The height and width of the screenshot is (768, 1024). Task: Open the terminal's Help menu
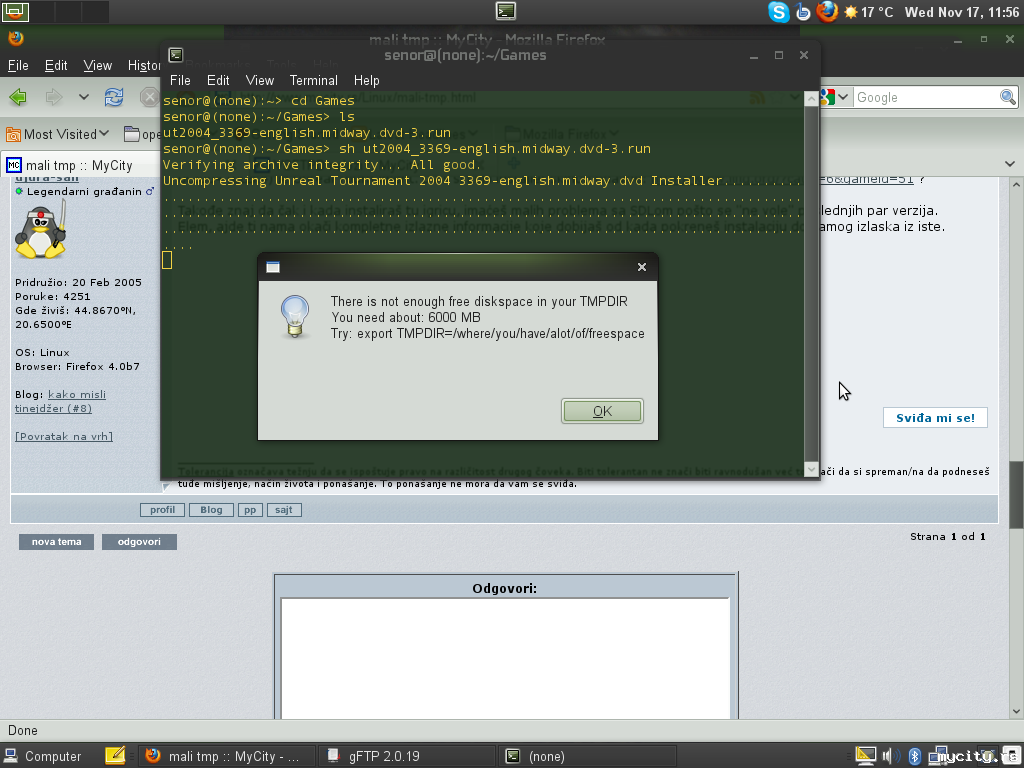[x=366, y=80]
